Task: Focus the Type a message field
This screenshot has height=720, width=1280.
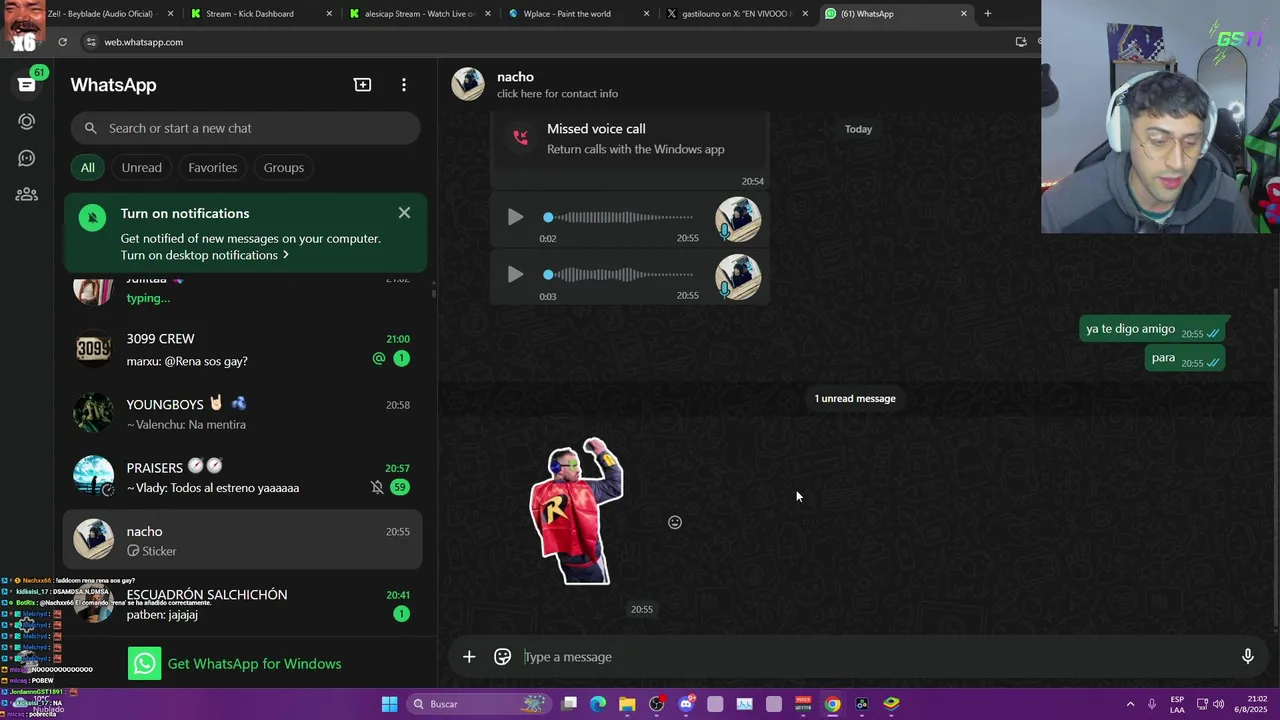Action: coord(875,657)
